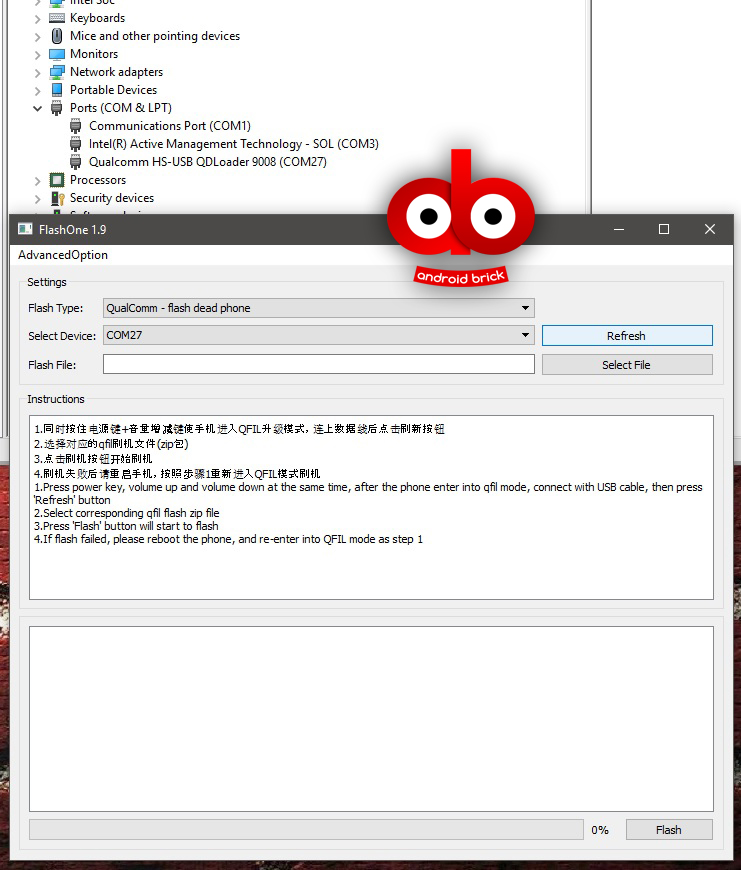Click the Security devices icon
The height and width of the screenshot is (870, 741).
pos(57,198)
